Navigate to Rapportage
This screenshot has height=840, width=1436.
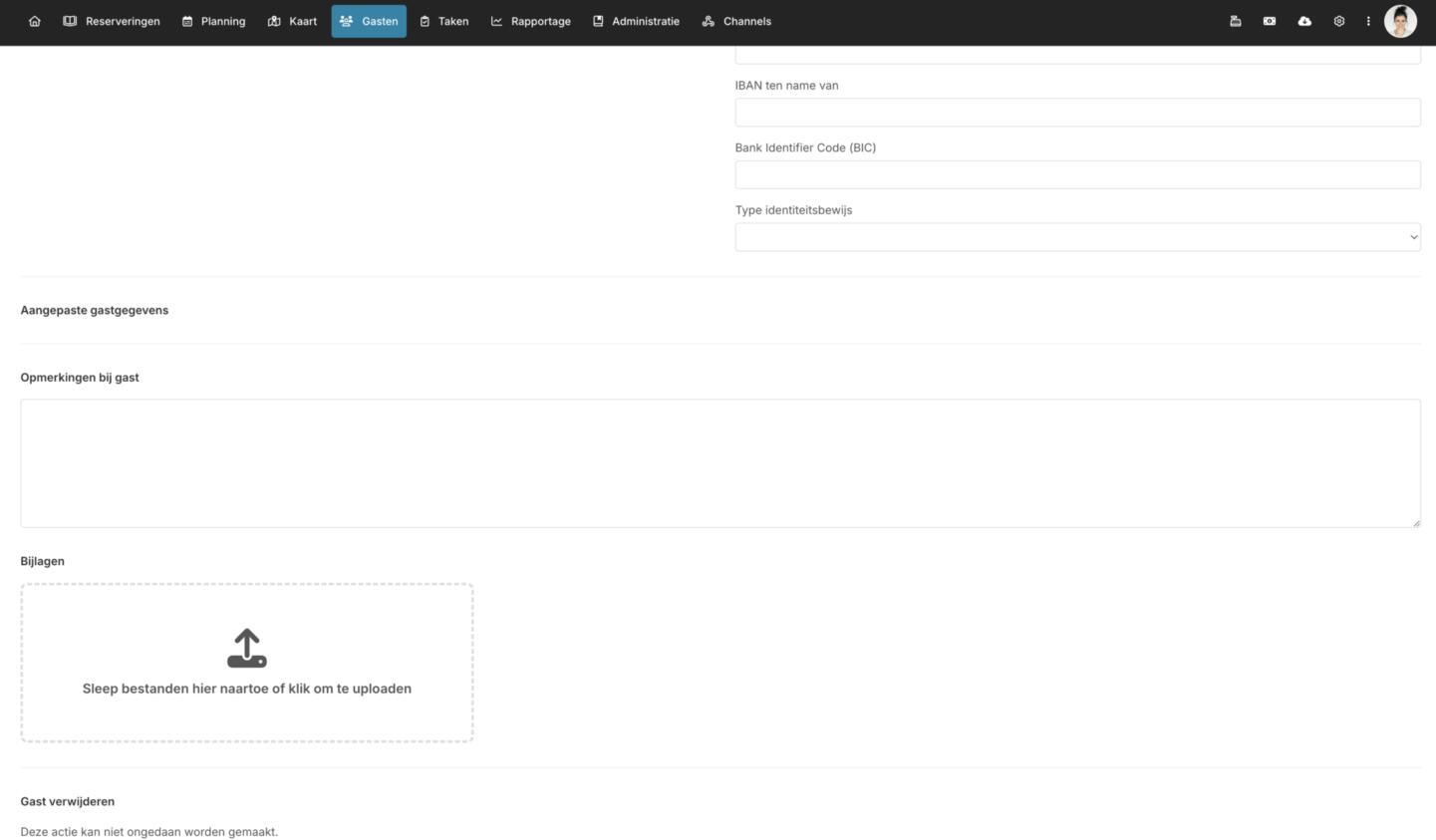(530, 21)
